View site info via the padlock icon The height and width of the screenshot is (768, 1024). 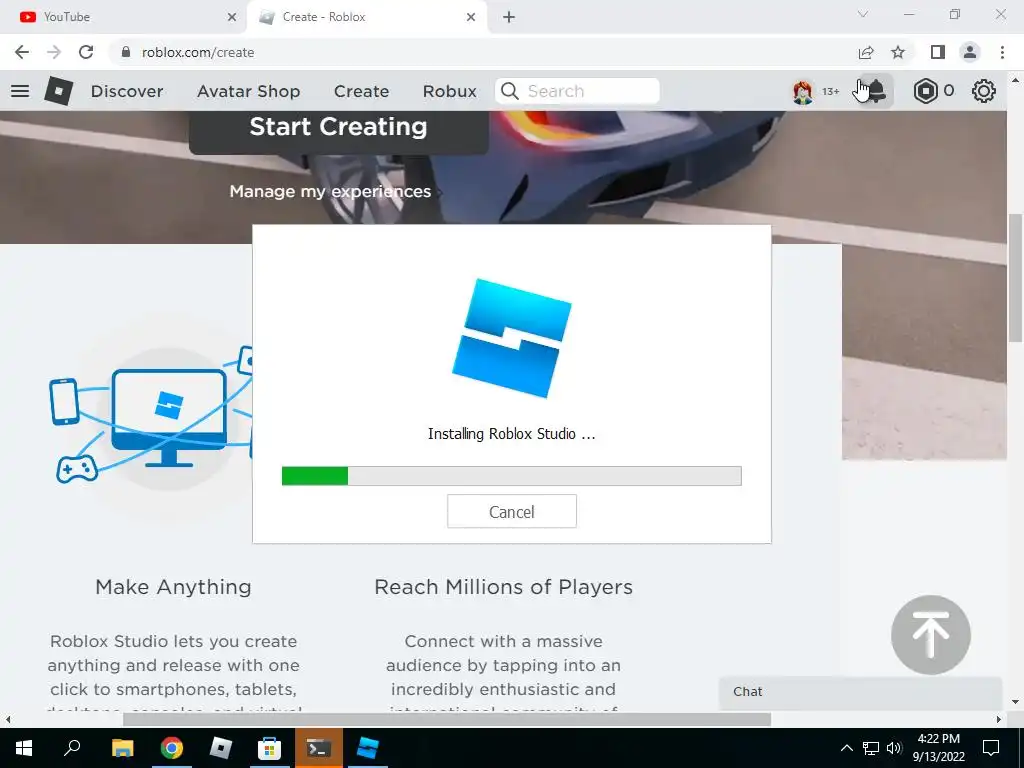click(x=126, y=52)
